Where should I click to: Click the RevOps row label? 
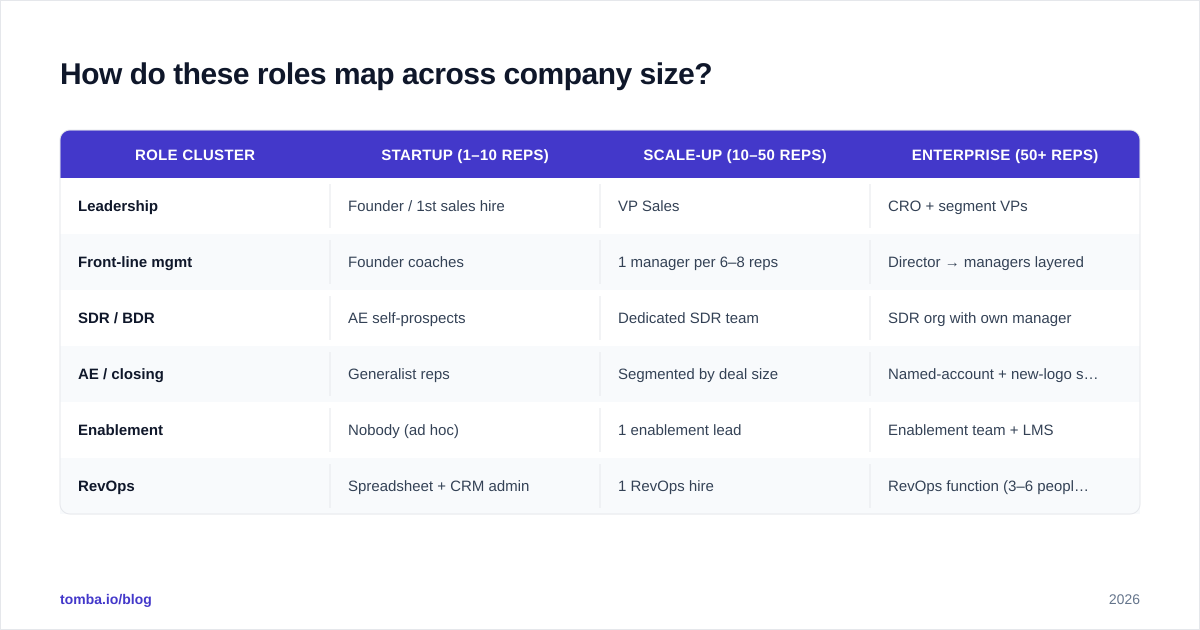pyautogui.click(x=106, y=486)
